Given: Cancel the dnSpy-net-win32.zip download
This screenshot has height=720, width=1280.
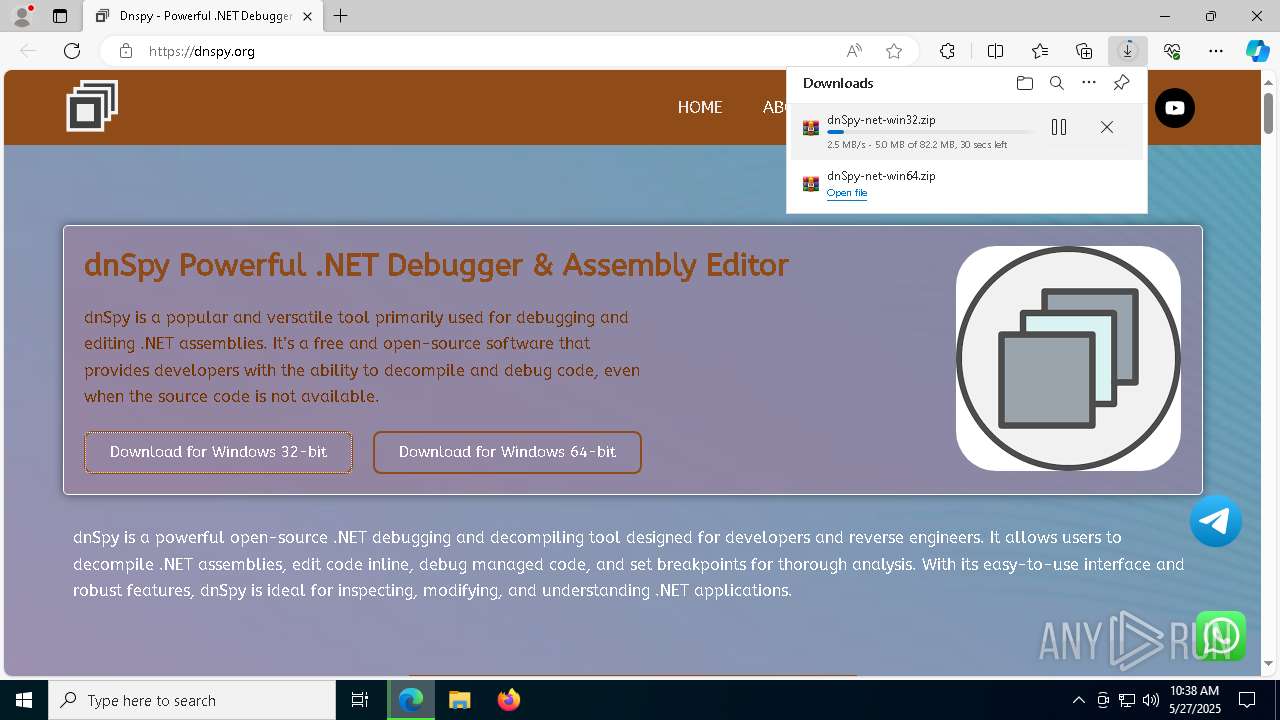Looking at the screenshot, I should (1107, 127).
